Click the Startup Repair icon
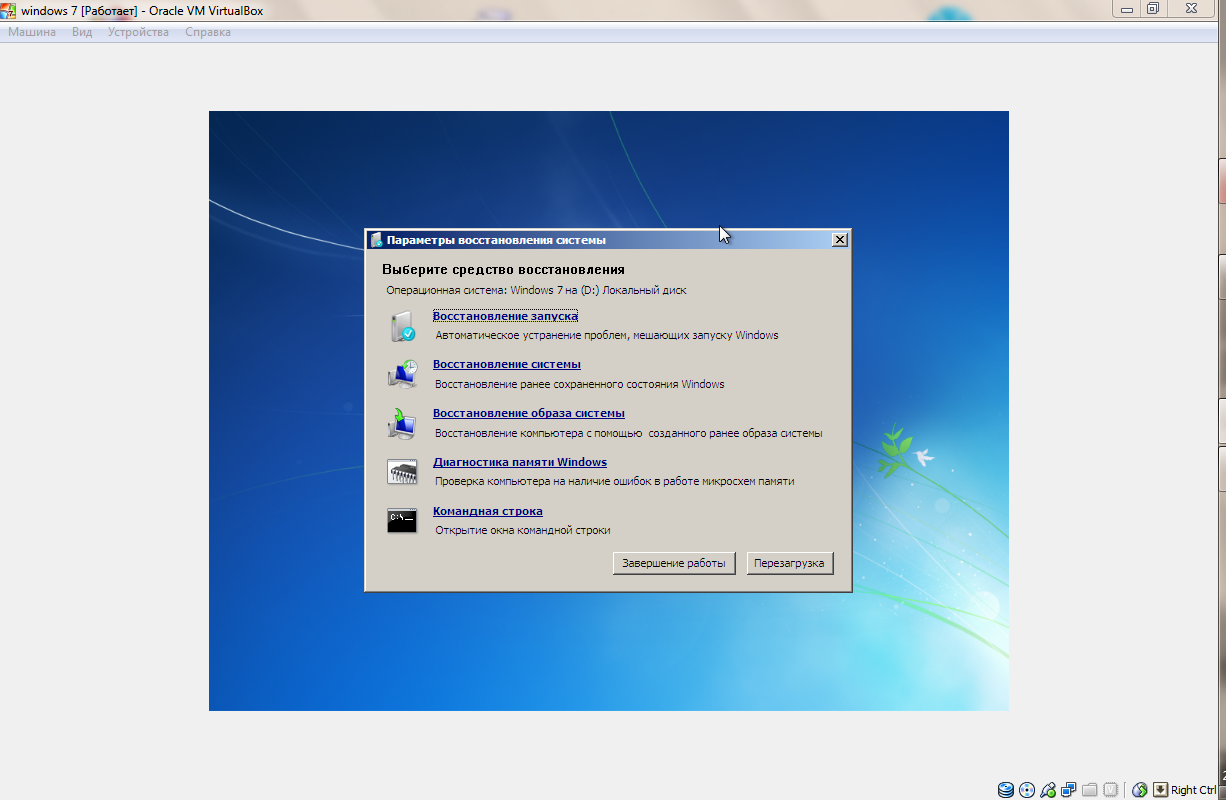Image resolution: width=1226 pixels, height=800 pixels. (x=402, y=326)
